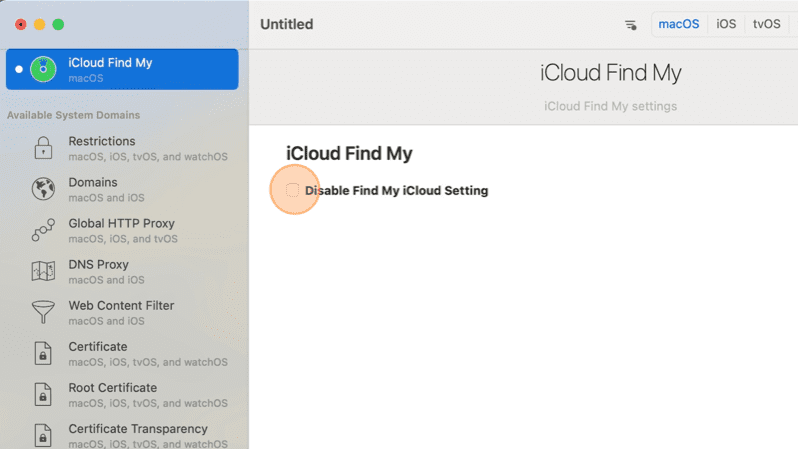
Task: Open the Web Content Filter domain entry
Action: (x=122, y=312)
